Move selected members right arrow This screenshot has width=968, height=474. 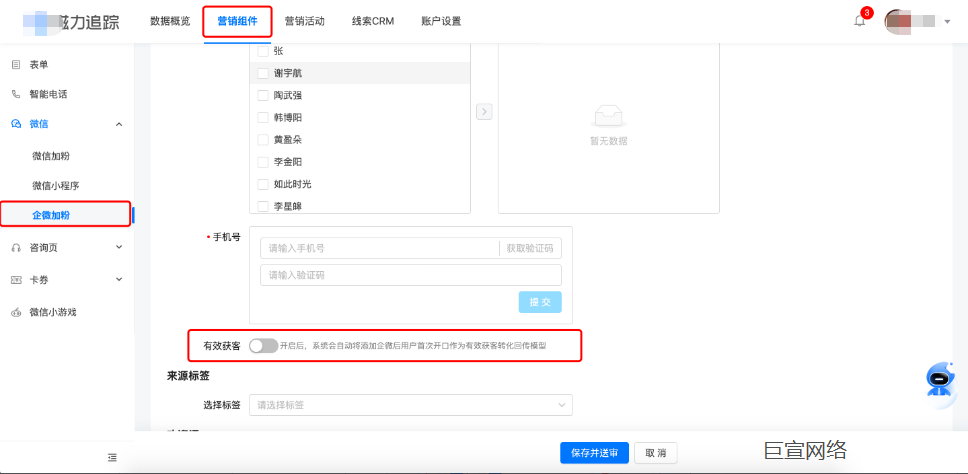pos(485,112)
